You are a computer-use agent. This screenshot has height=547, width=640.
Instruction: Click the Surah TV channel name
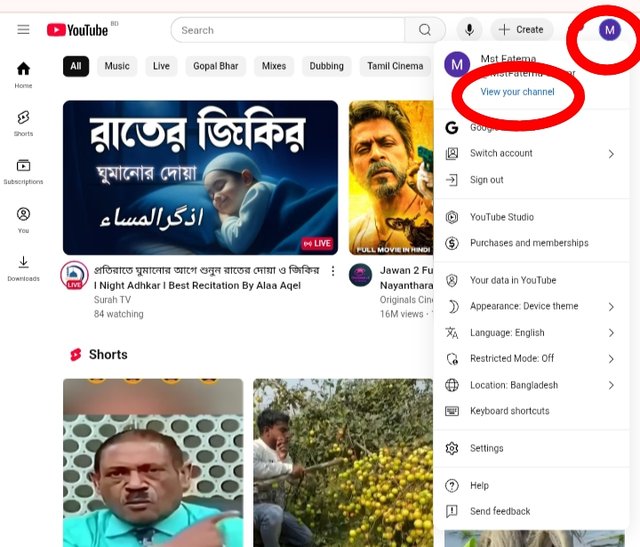tap(113, 300)
